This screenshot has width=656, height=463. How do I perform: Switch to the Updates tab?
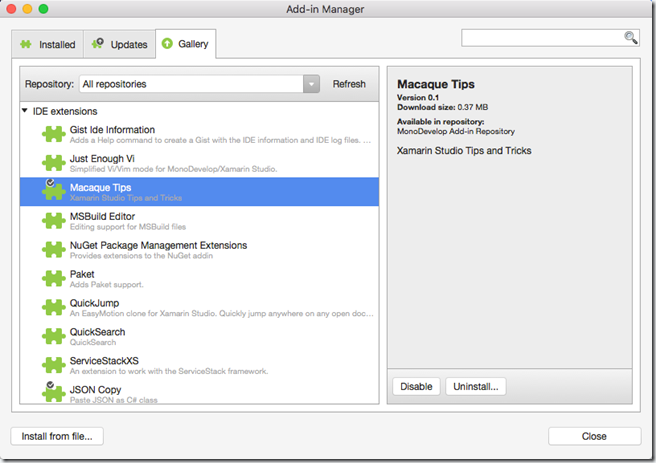point(120,44)
